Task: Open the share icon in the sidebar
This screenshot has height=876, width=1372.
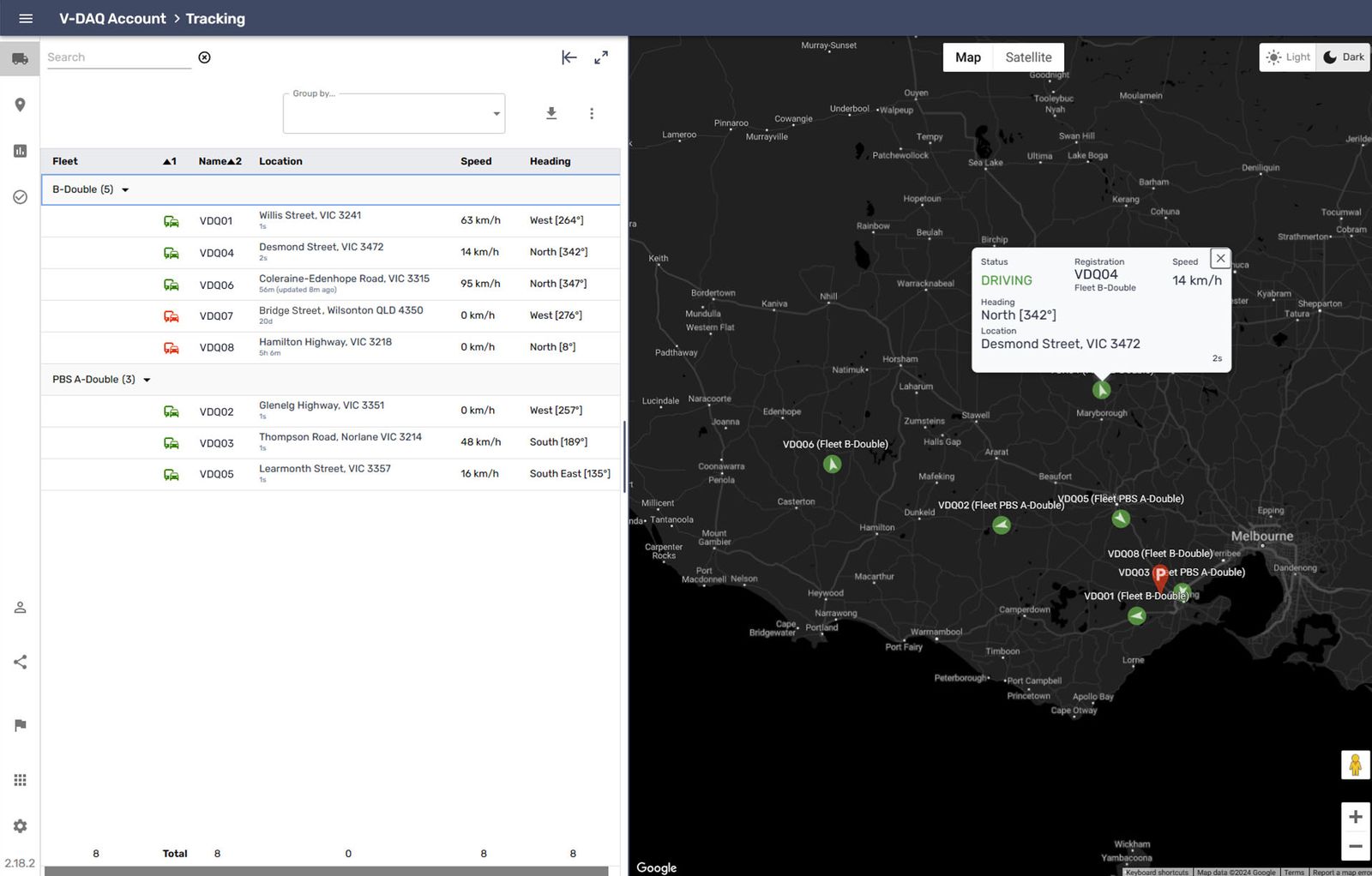Action: pos(20,661)
